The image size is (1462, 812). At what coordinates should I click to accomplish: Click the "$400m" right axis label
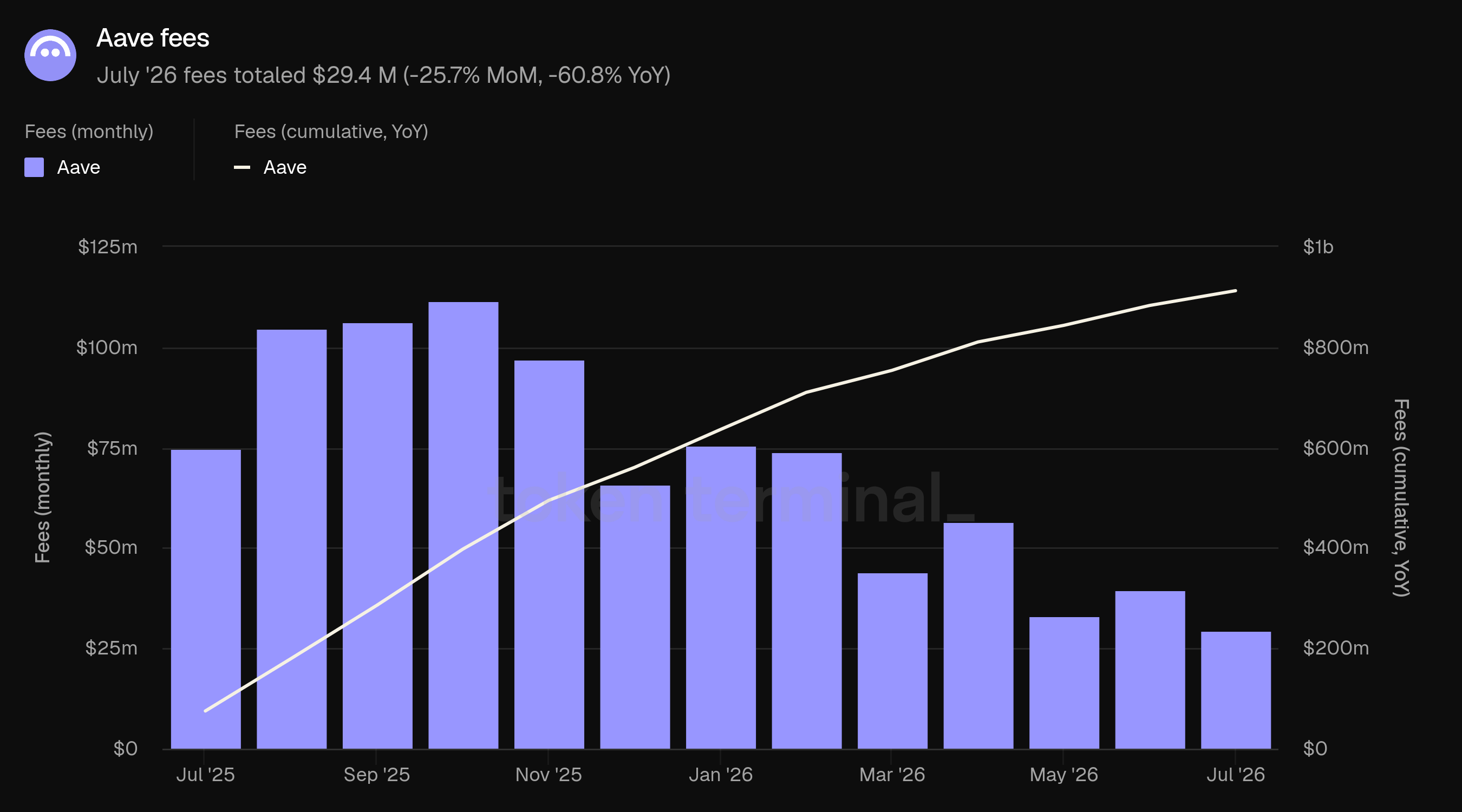click(x=1336, y=548)
